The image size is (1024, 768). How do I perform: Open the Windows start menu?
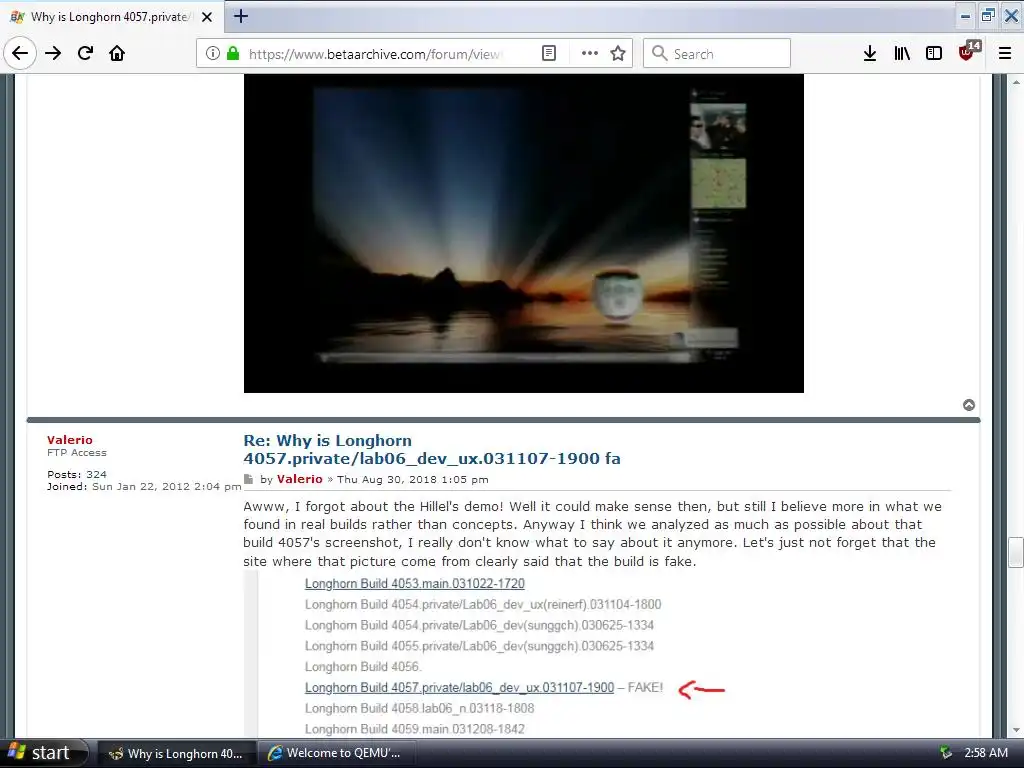(43, 753)
